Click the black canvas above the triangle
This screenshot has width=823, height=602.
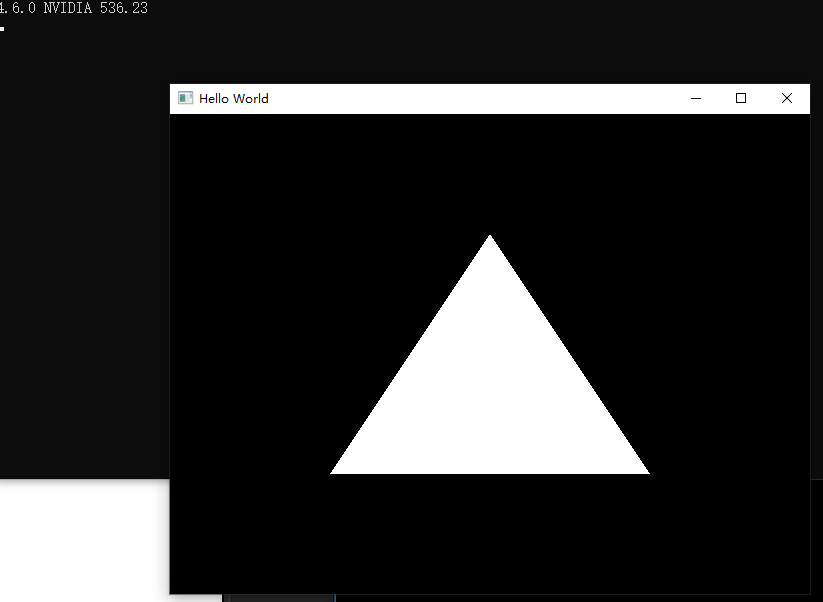tap(489, 170)
